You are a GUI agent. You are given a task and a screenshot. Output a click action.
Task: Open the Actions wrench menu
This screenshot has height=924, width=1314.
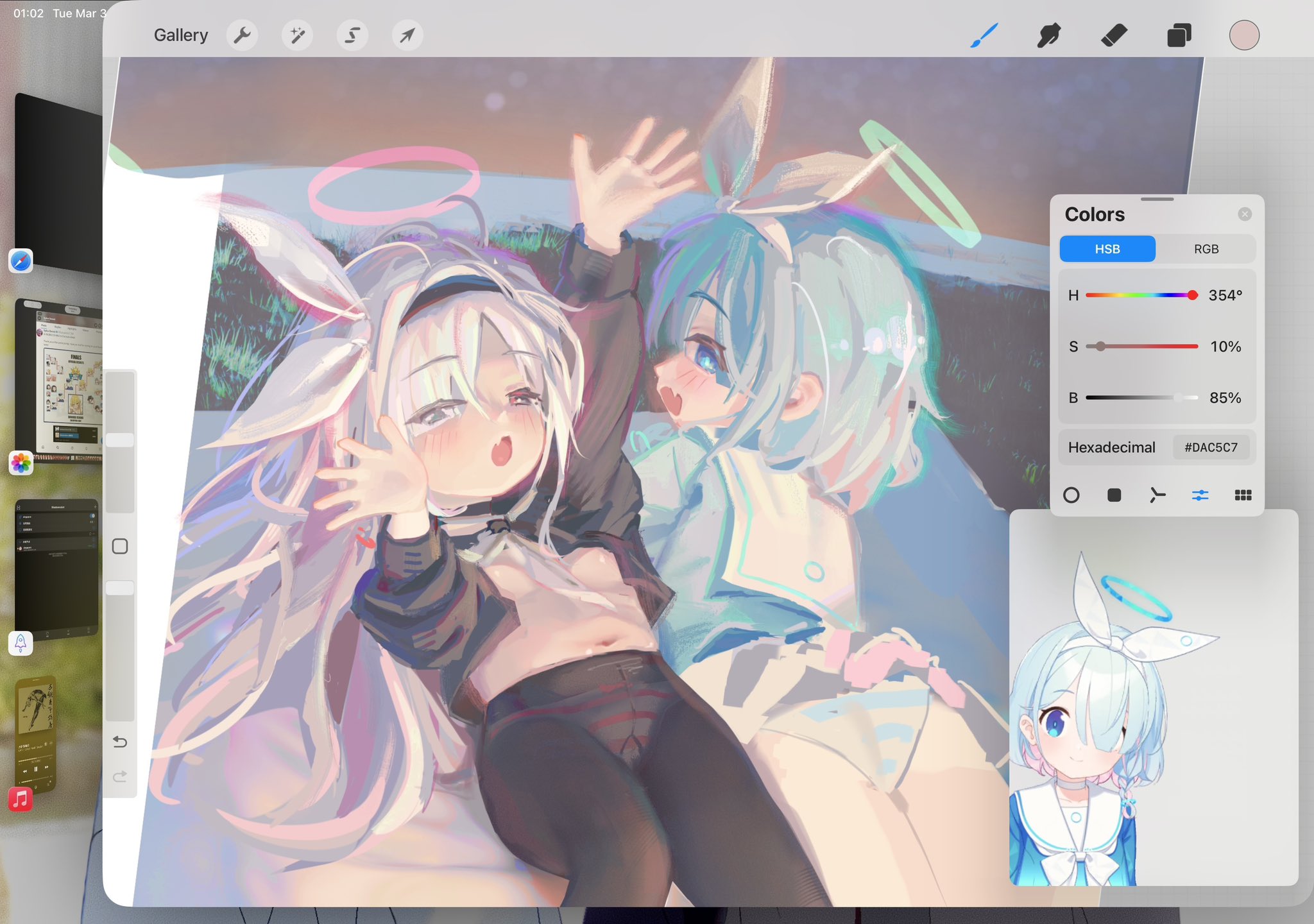click(x=242, y=35)
